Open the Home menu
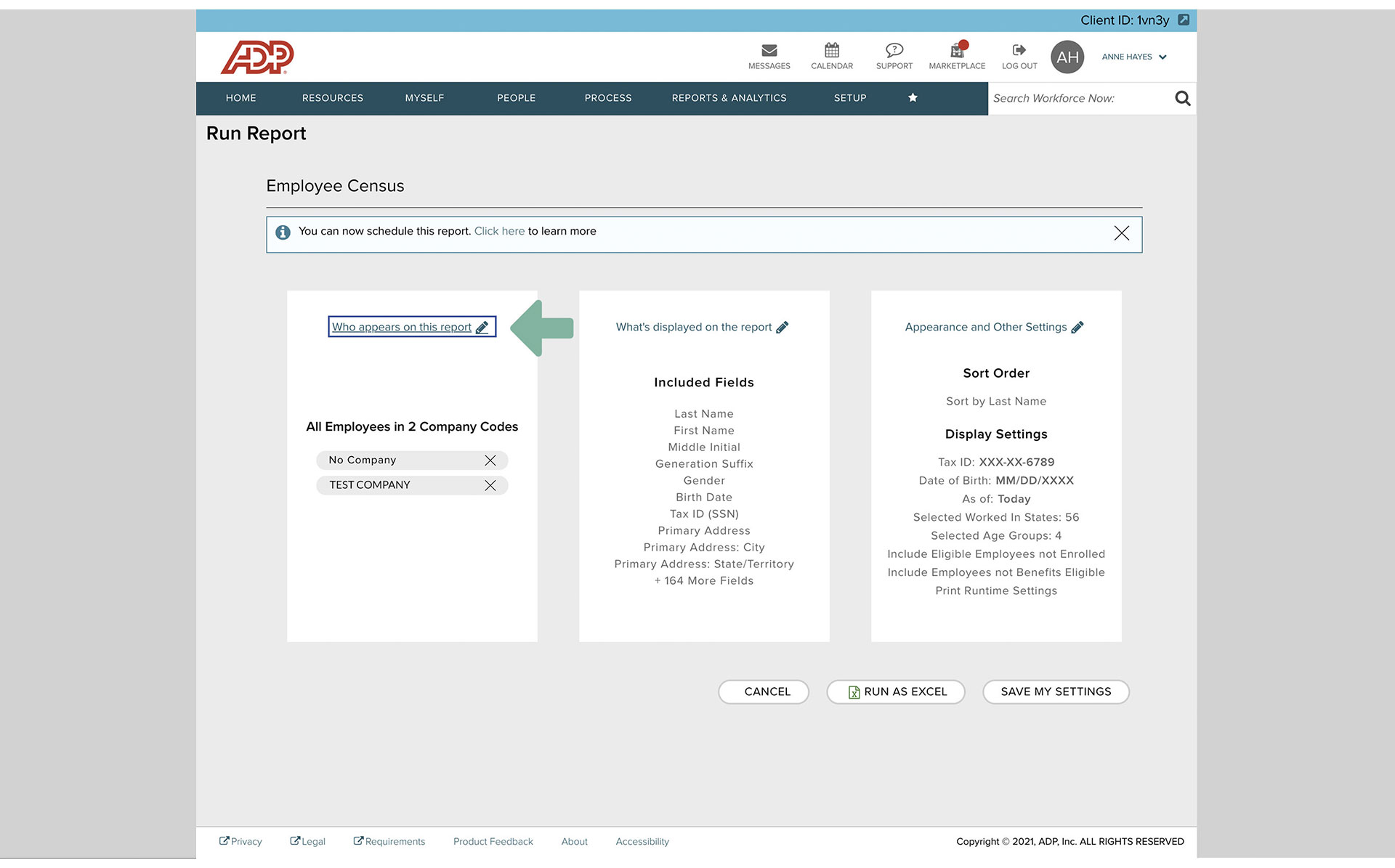The height and width of the screenshot is (868, 1395). click(241, 98)
